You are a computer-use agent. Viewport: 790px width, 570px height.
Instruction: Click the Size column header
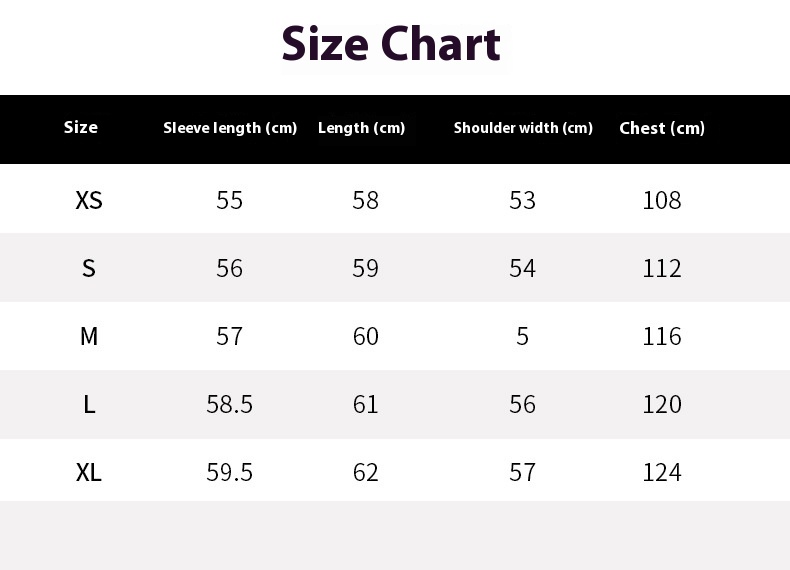tap(81, 127)
